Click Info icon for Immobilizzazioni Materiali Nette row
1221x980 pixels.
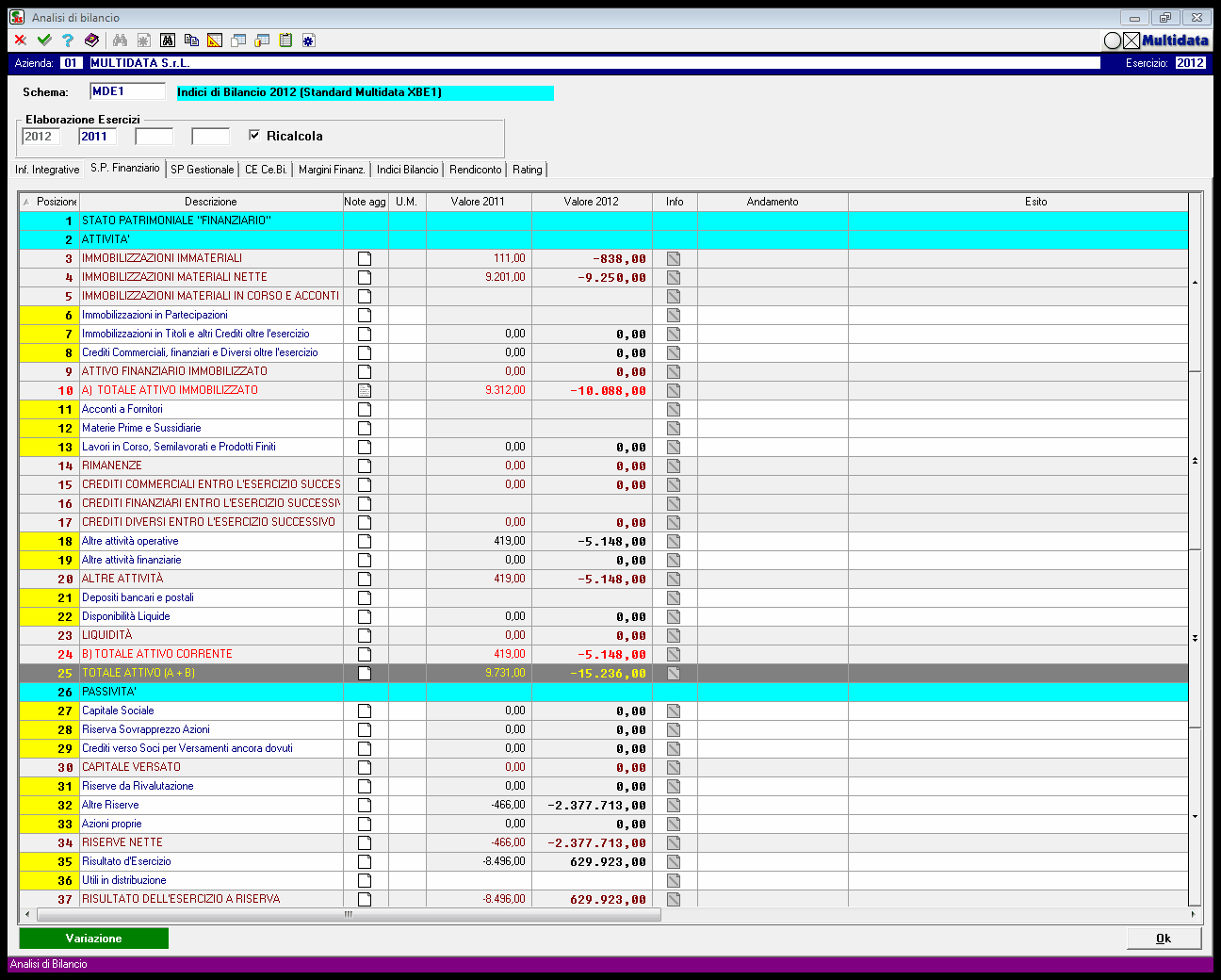(x=674, y=277)
